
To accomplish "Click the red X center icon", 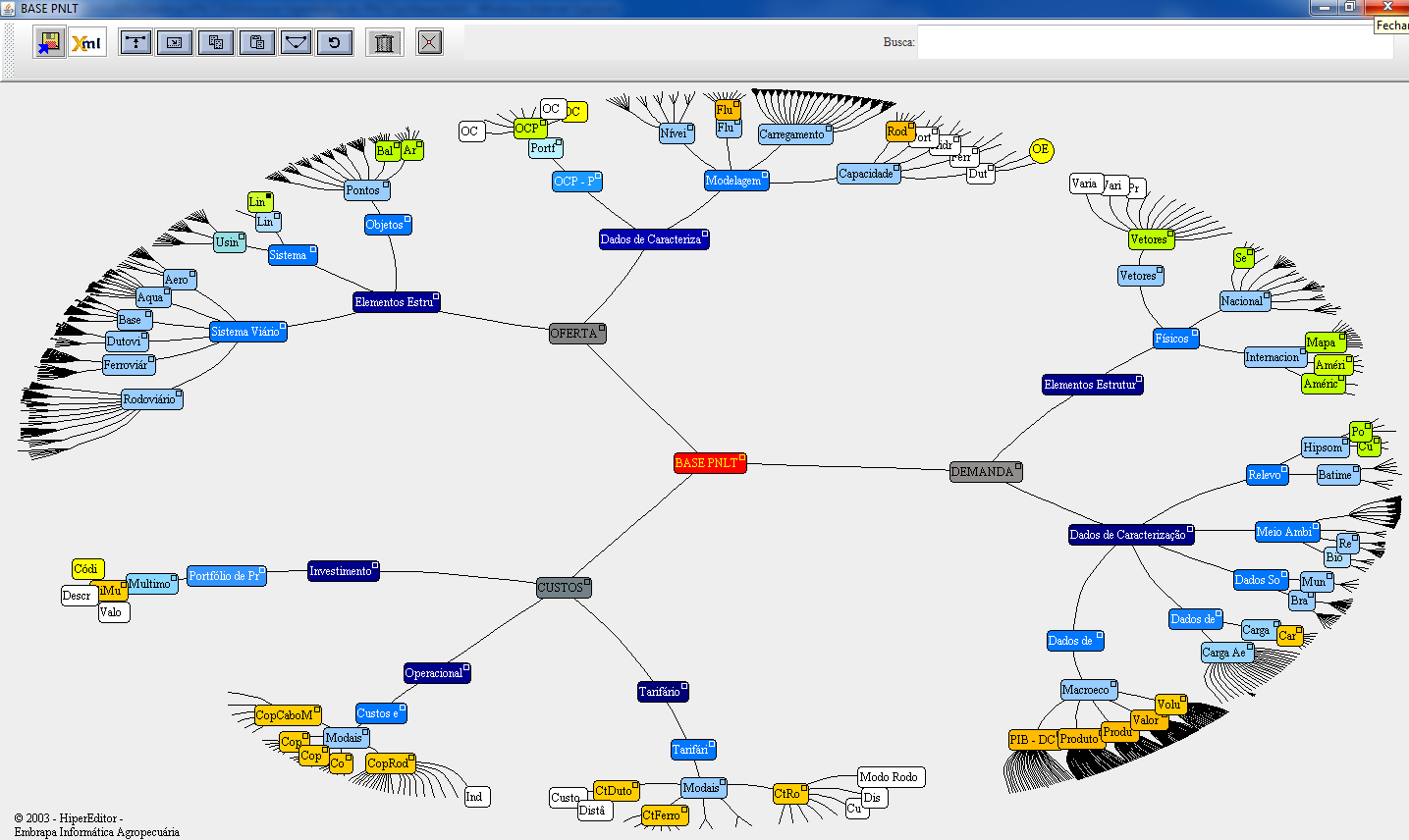I will point(429,42).
